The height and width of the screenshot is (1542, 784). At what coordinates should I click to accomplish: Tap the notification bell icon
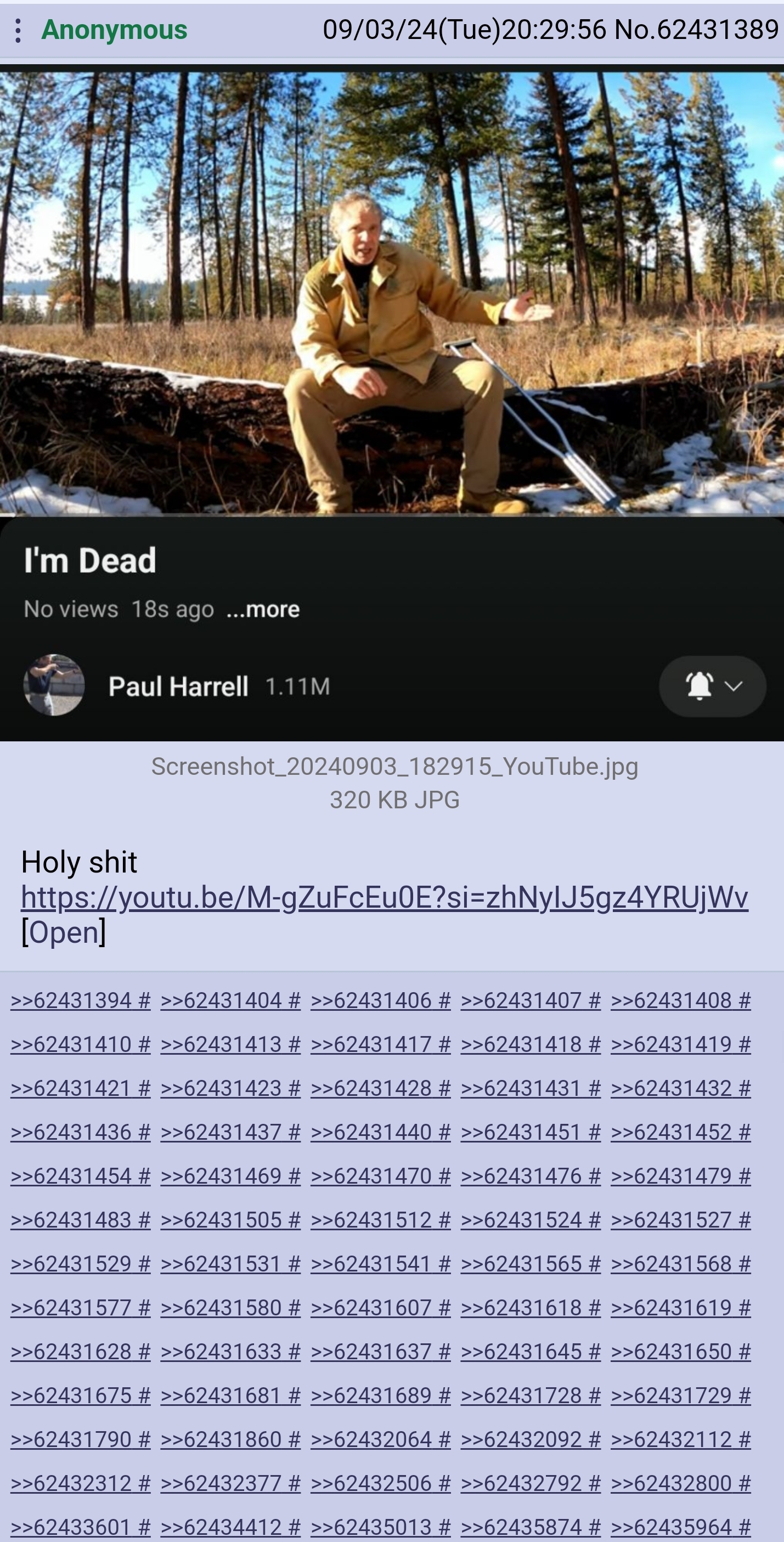click(698, 685)
